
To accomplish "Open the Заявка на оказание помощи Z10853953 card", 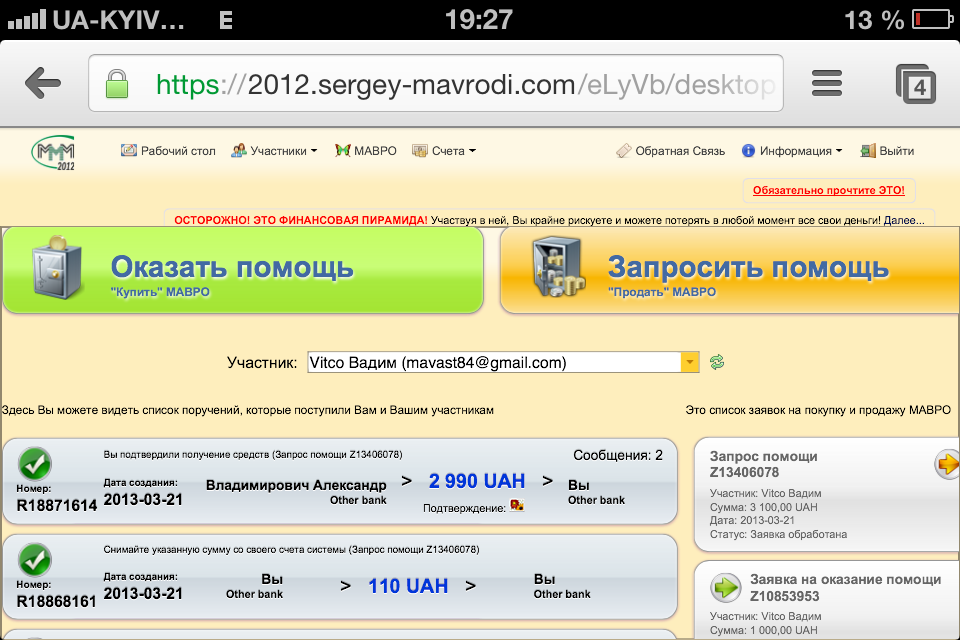I will pos(827,600).
